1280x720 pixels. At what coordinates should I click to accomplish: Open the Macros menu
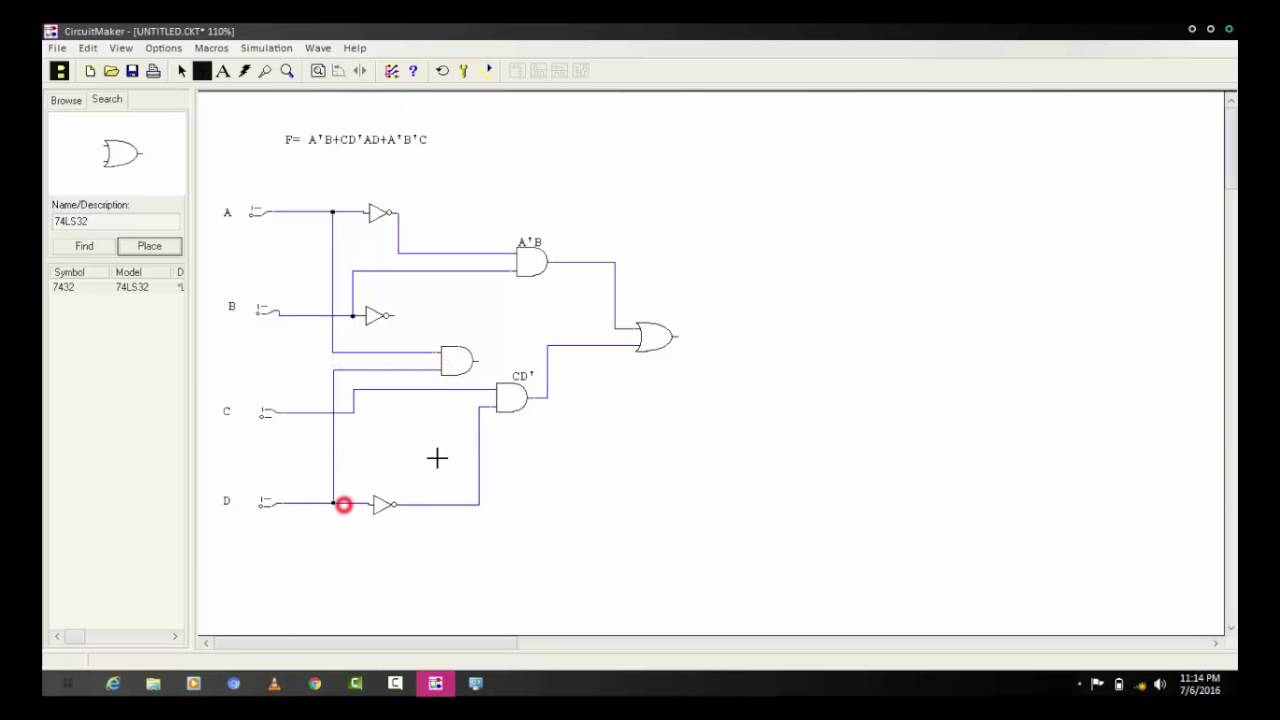click(211, 48)
